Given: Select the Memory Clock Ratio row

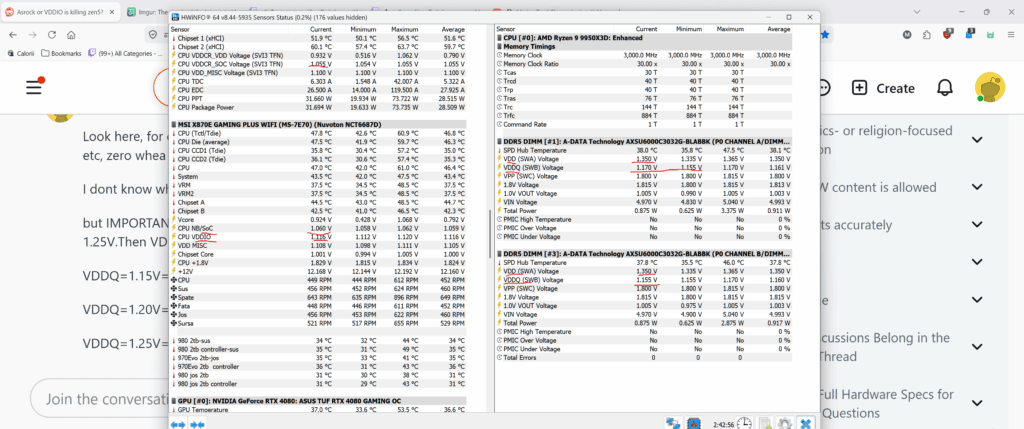Looking at the screenshot, I should (x=643, y=64).
